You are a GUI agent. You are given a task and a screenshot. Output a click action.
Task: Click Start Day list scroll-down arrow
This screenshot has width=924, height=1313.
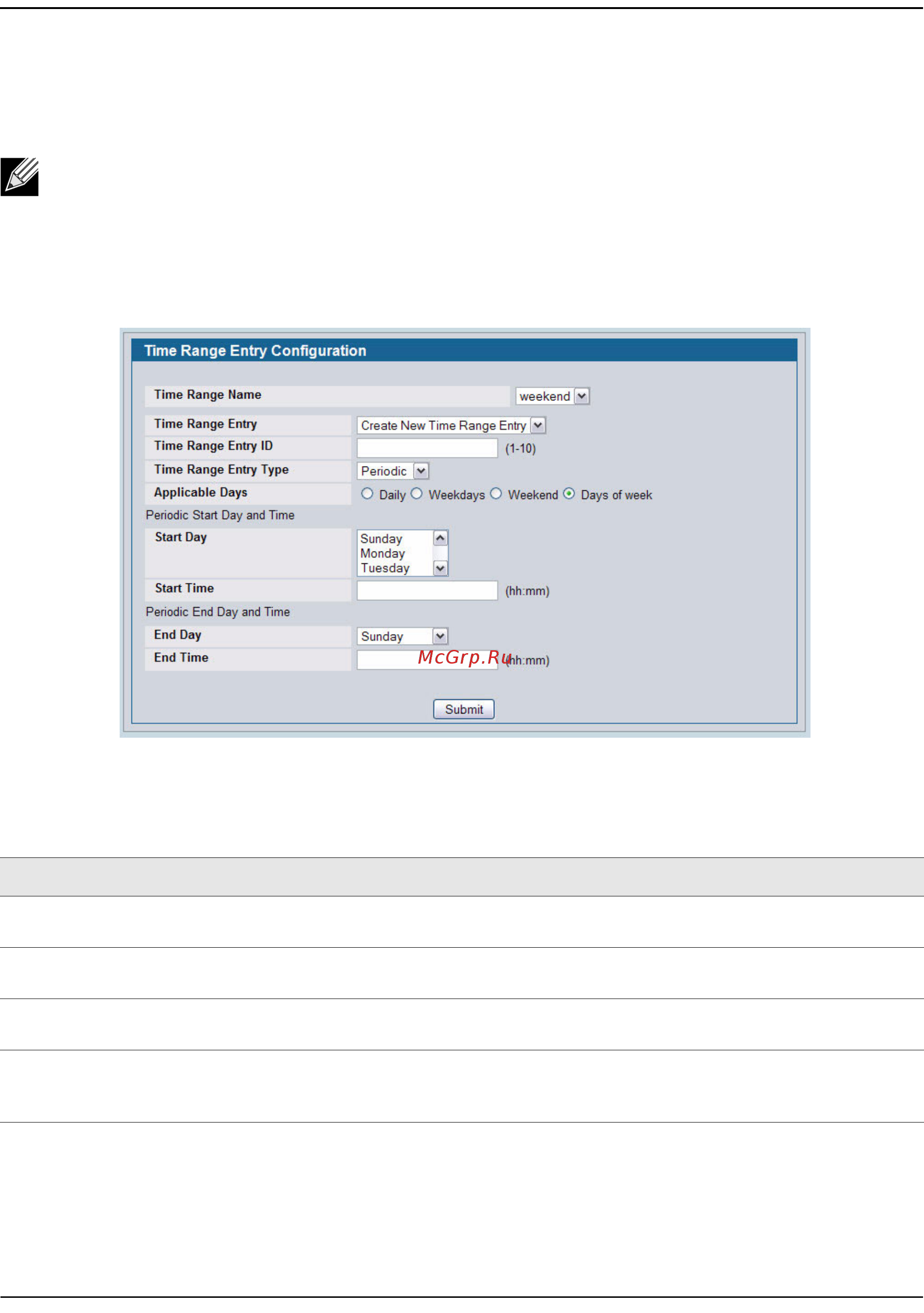440,568
